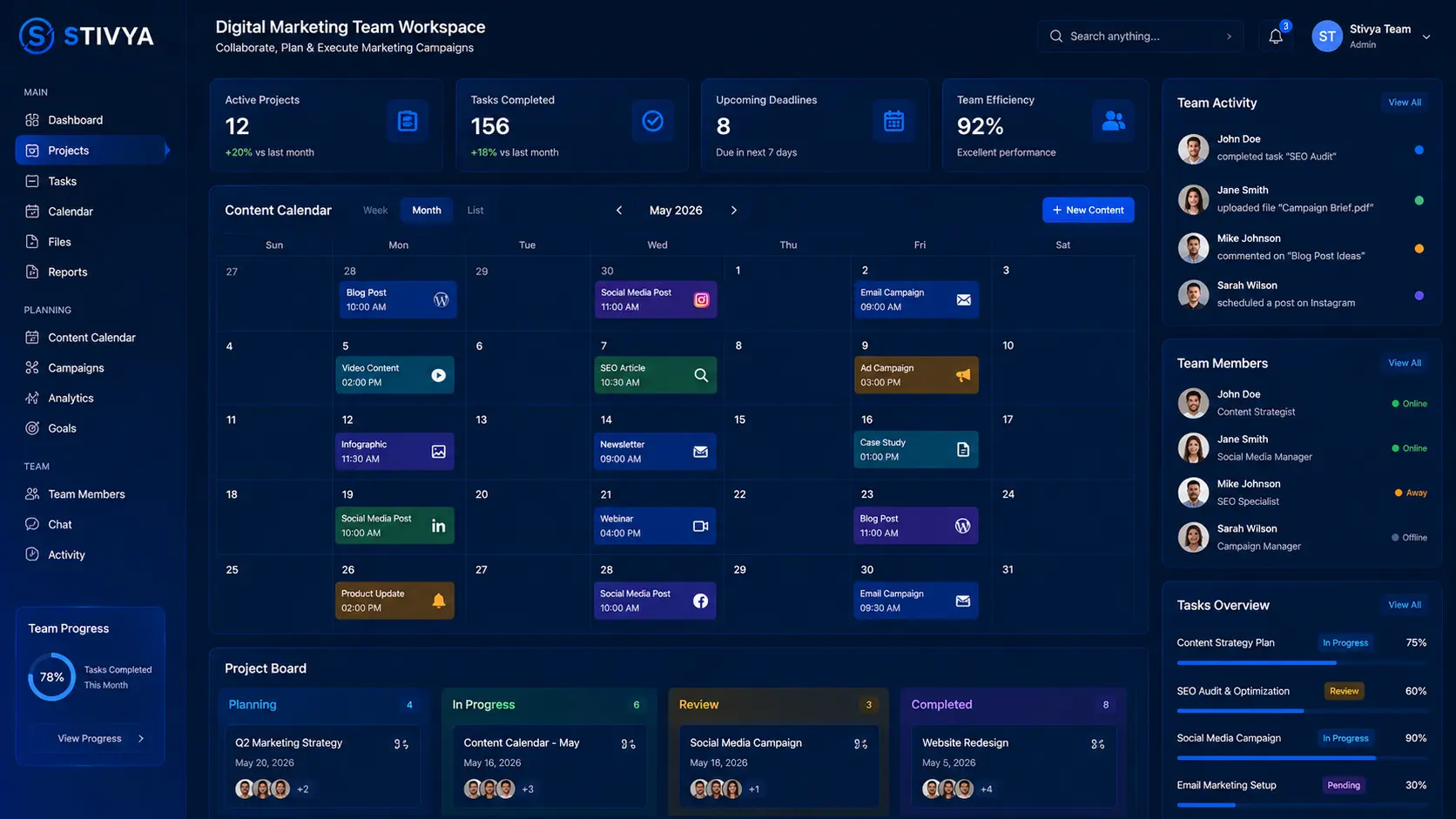
Task: Click SEO Audit & Optimization progress bar
Action: [1302, 711]
